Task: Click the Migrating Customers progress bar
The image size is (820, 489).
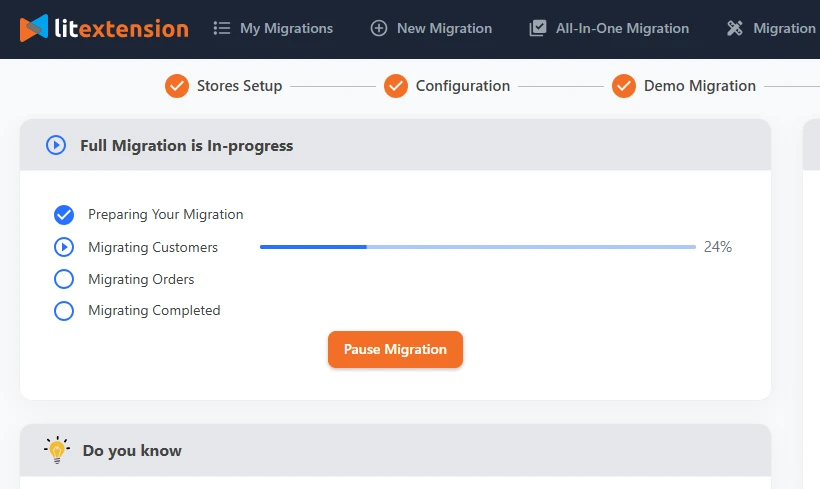Action: pos(478,247)
